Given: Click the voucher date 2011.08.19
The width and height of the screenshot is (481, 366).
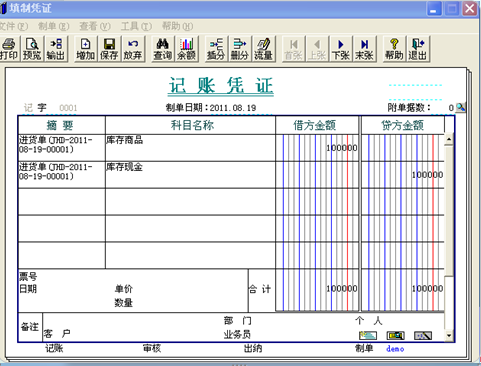Looking at the screenshot, I should pos(233,108).
